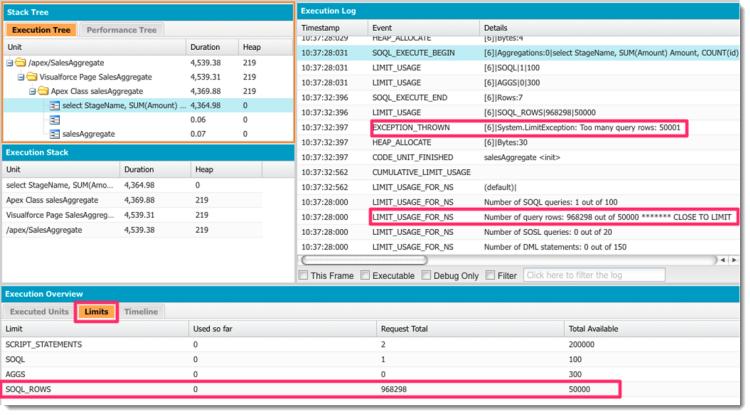Click Apex Class salesAggregate folder icon
The image size is (750, 415).
pyautogui.click(x=43, y=90)
